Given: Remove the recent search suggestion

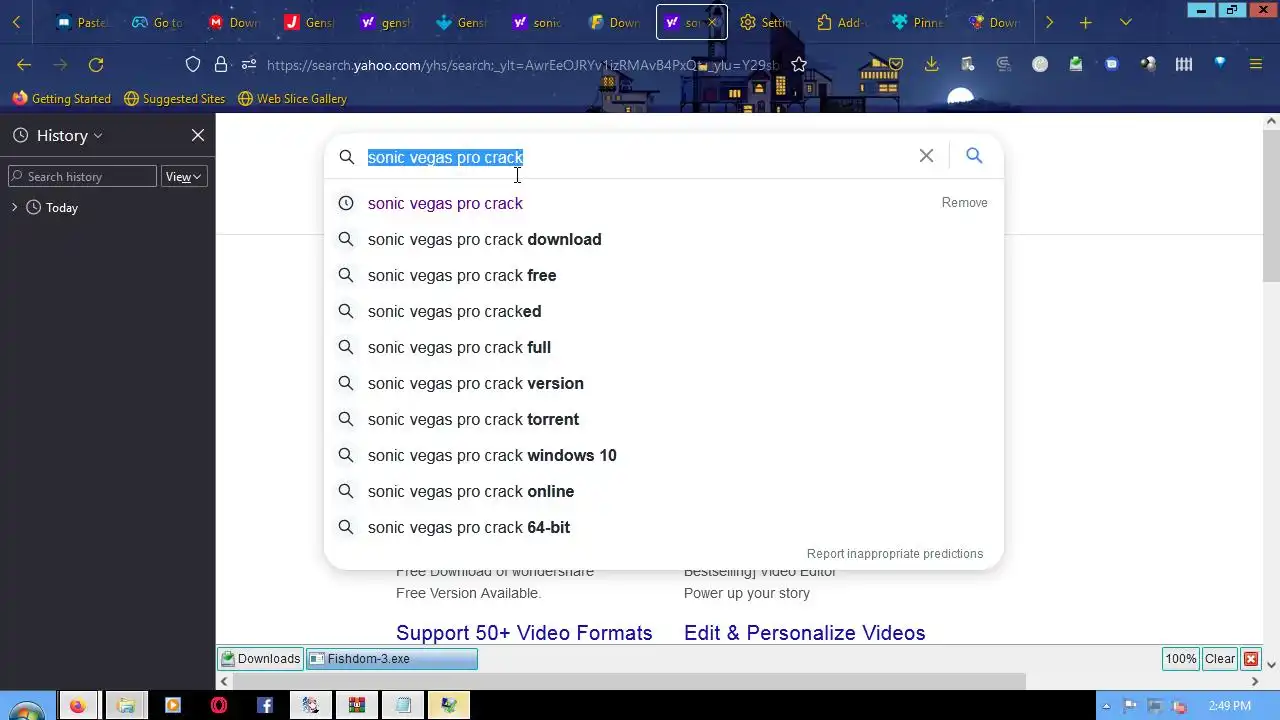Looking at the screenshot, I should 964,202.
